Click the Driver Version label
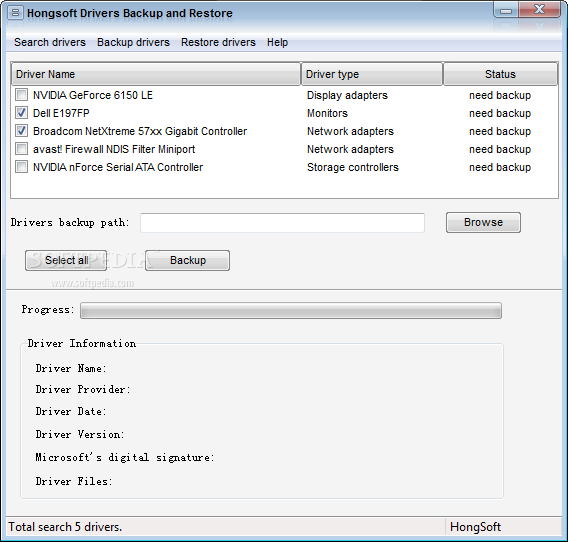 point(80,434)
